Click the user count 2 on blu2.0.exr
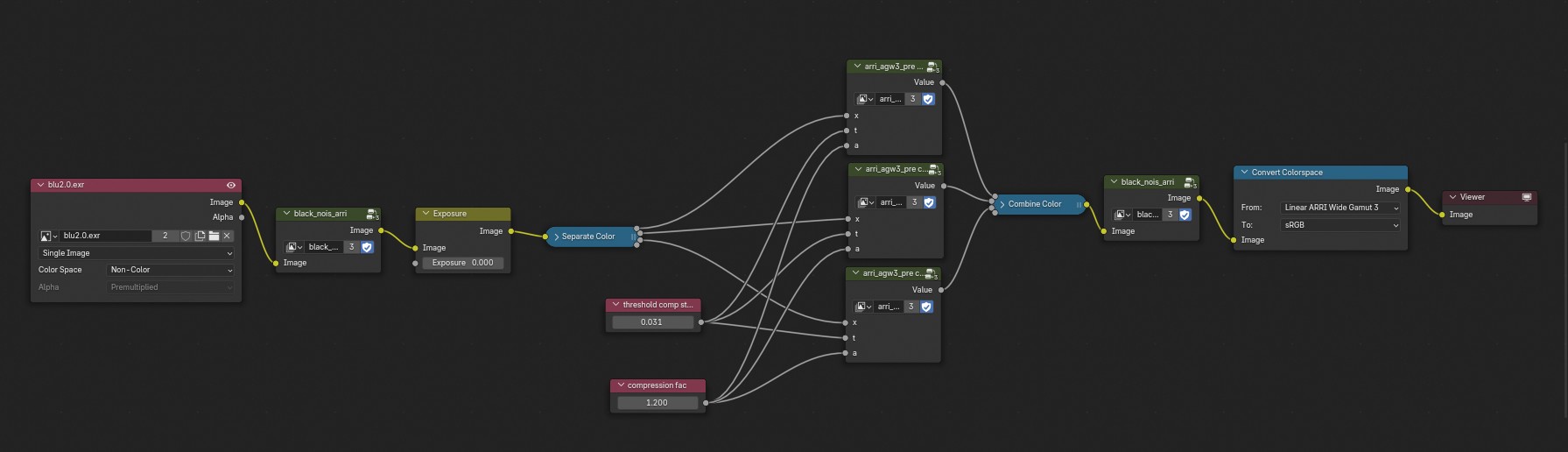Viewport: 1568px width, 452px height. (165, 236)
